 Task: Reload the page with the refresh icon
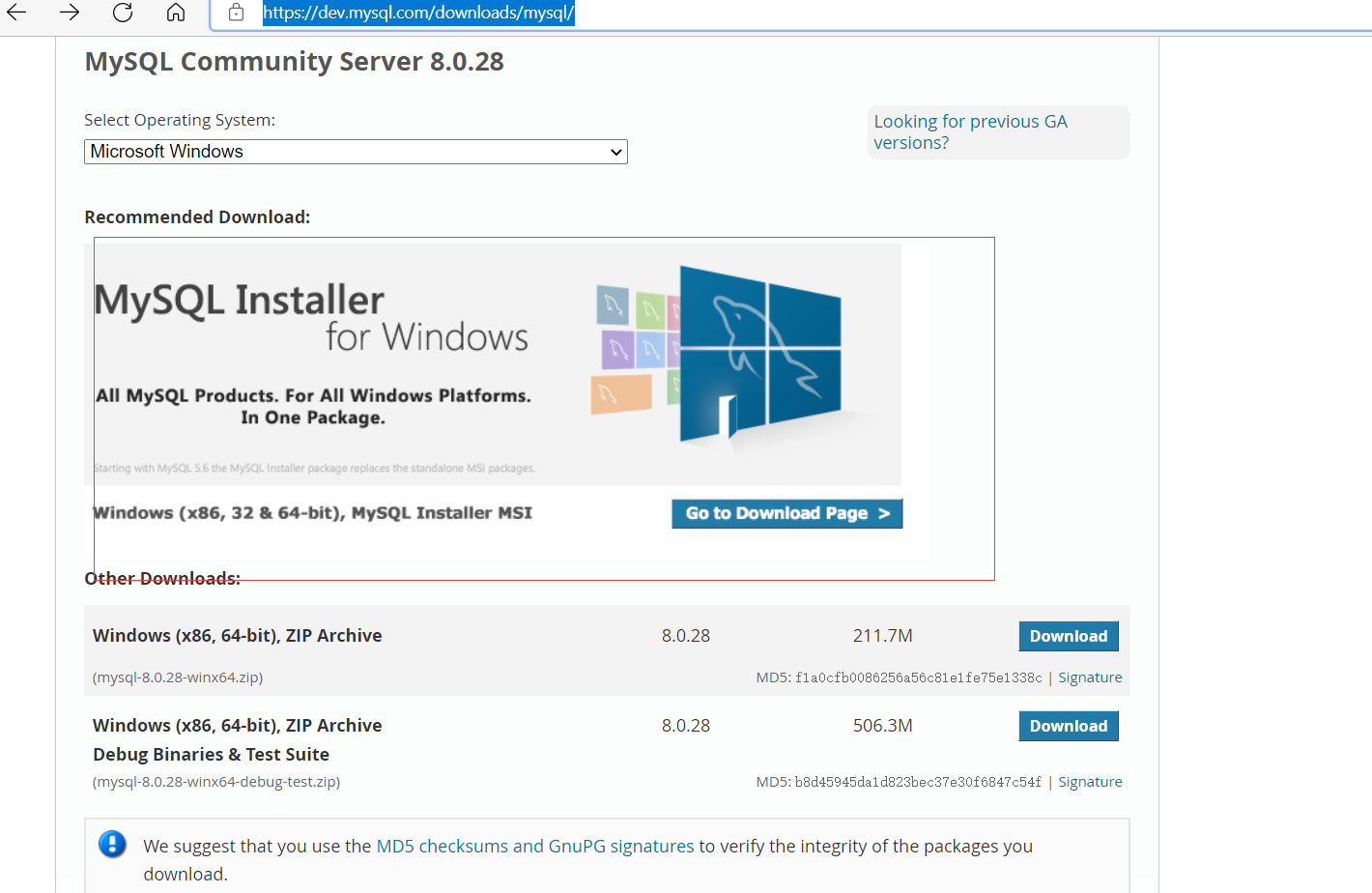pyautogui.click(x=123, y=13)
